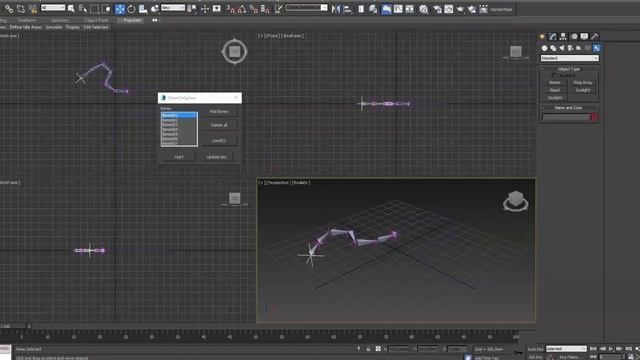
Task: Activate the Select and Move tool
Action: tap(120, 9)
